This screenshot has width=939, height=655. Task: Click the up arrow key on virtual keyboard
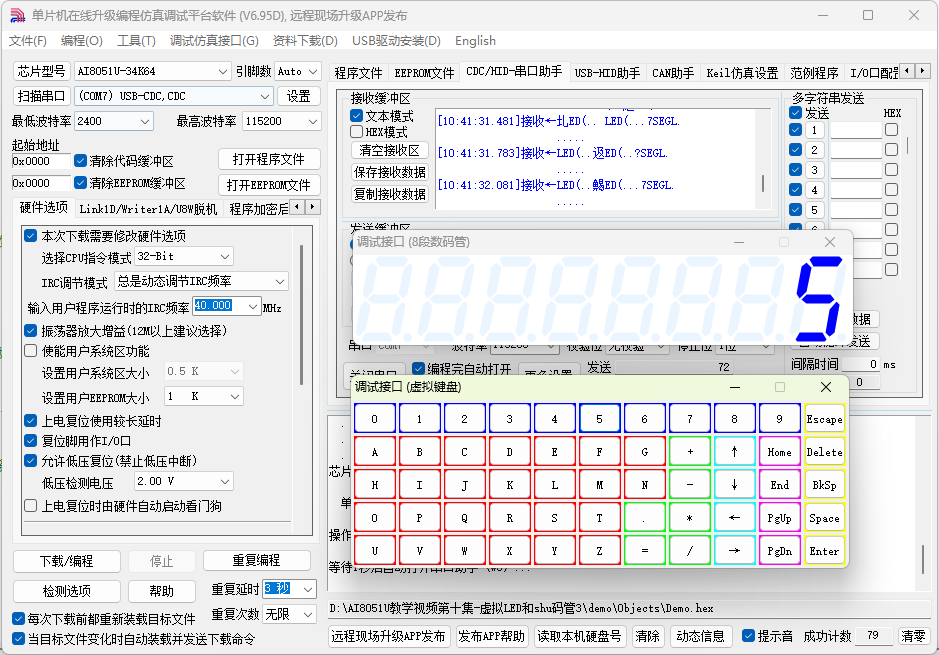pyautogui.click(x=734, y=452)
